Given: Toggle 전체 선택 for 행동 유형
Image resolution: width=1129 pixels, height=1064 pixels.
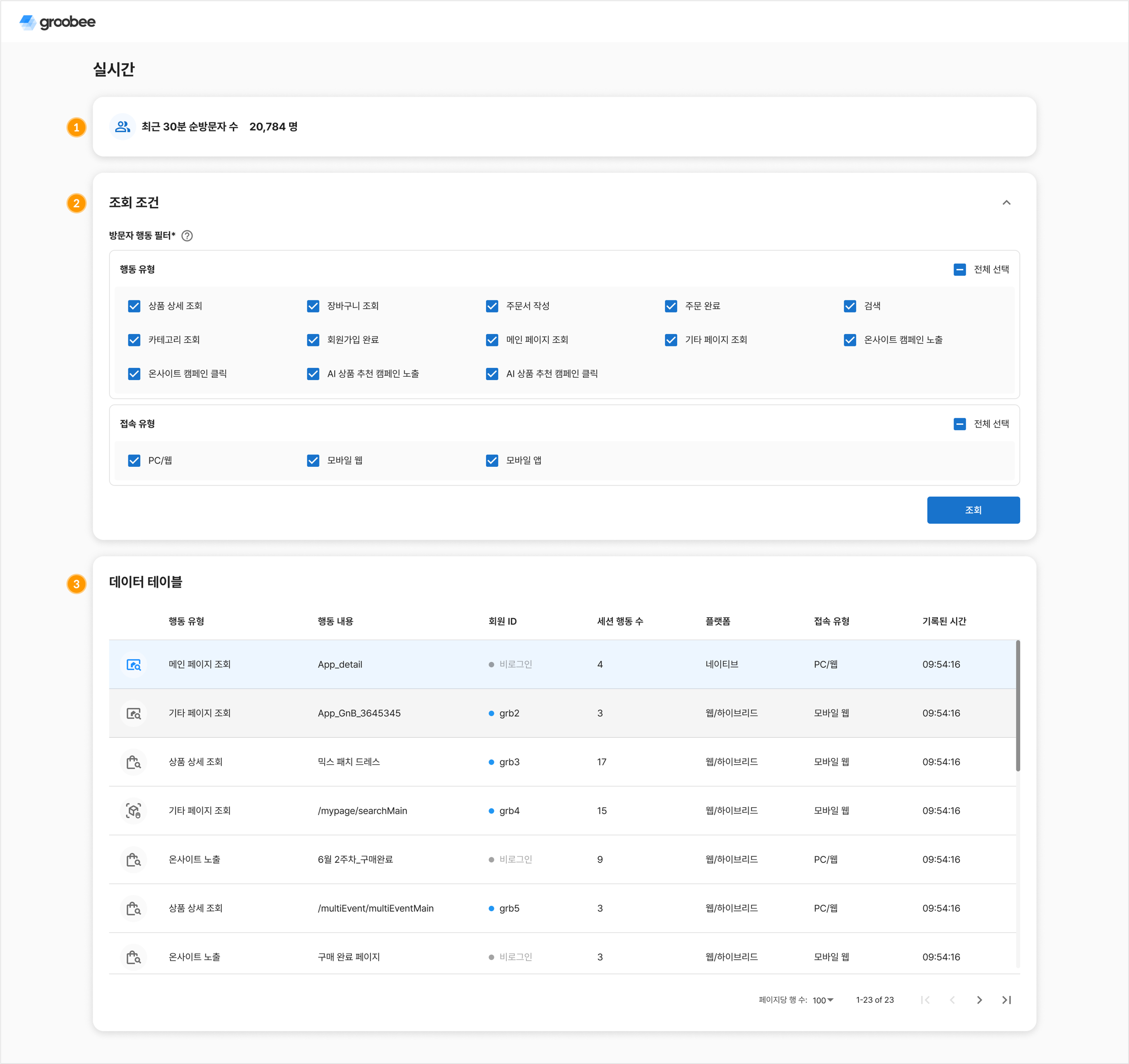Looking at the screenshot, I should point(959,270).
